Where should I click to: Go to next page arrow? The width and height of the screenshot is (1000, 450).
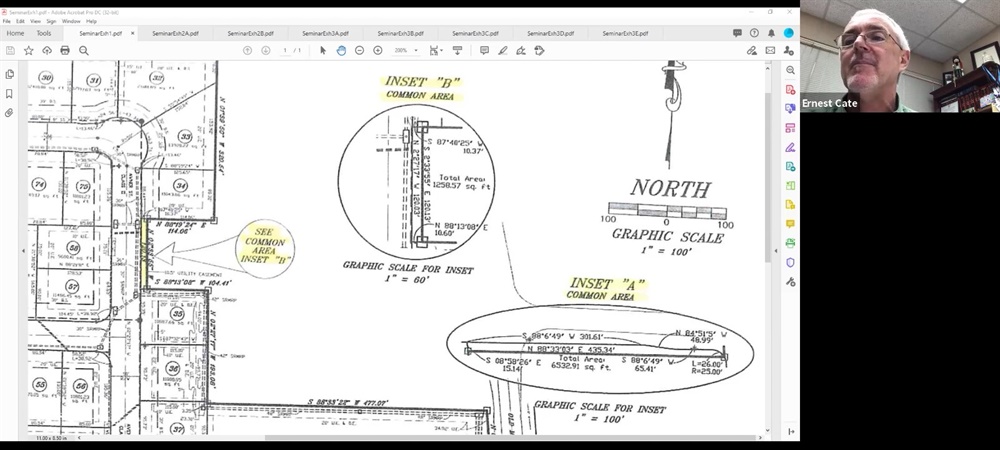tap(266, 50)
